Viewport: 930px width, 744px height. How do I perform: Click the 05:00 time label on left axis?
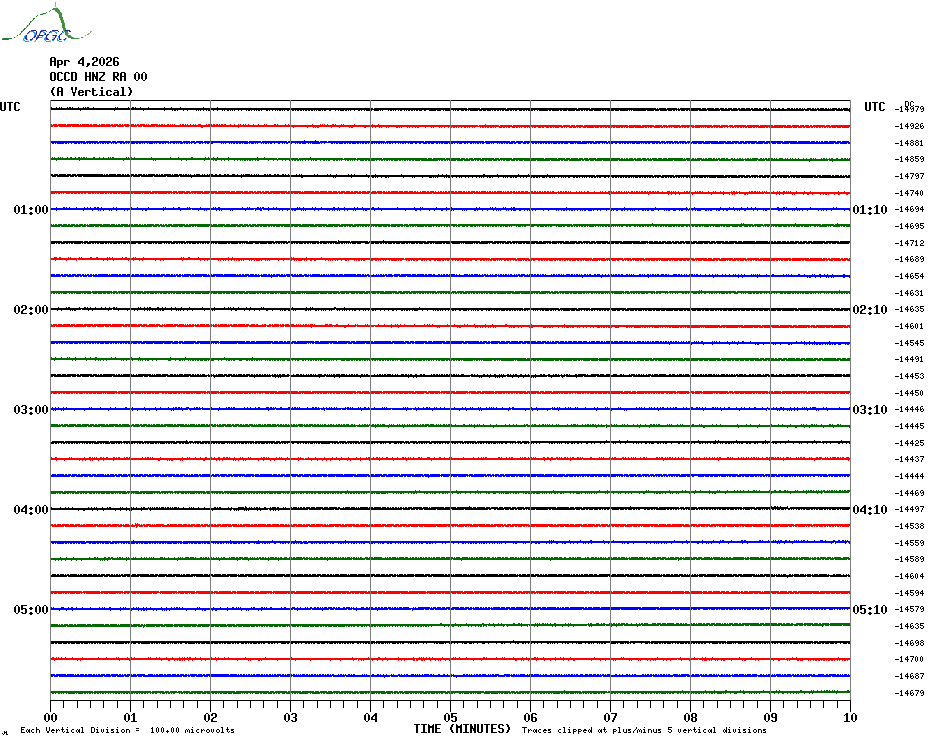click(30, 610)
